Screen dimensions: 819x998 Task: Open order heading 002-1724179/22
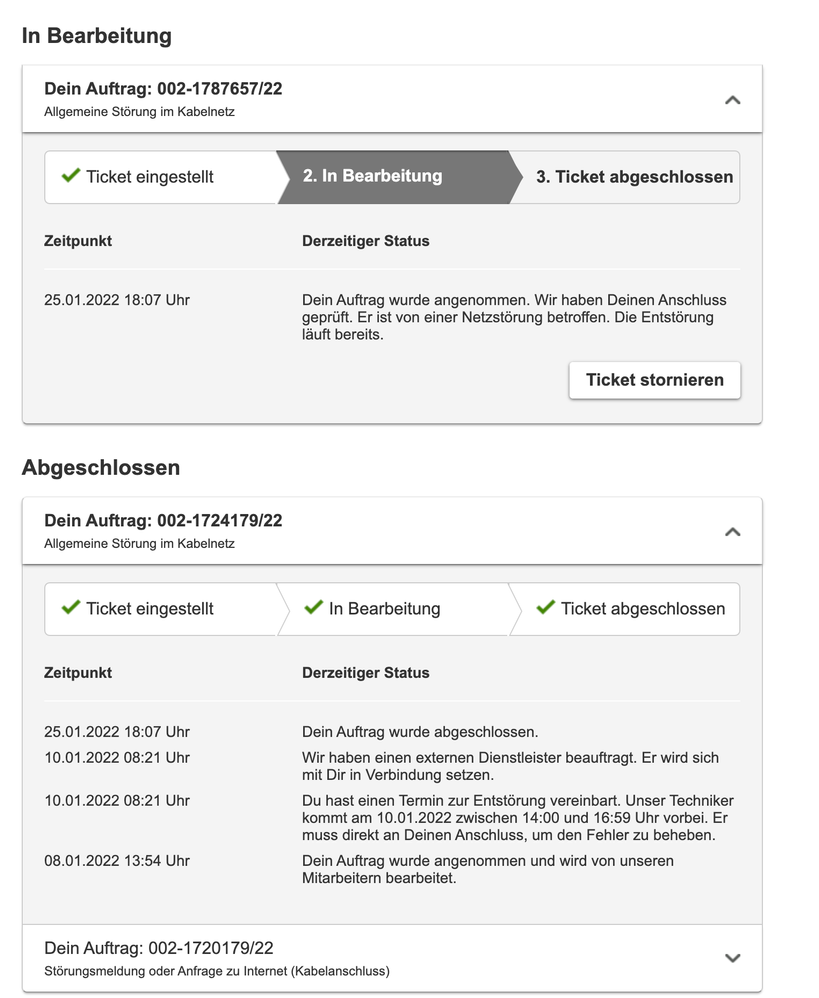pos(163,521)
